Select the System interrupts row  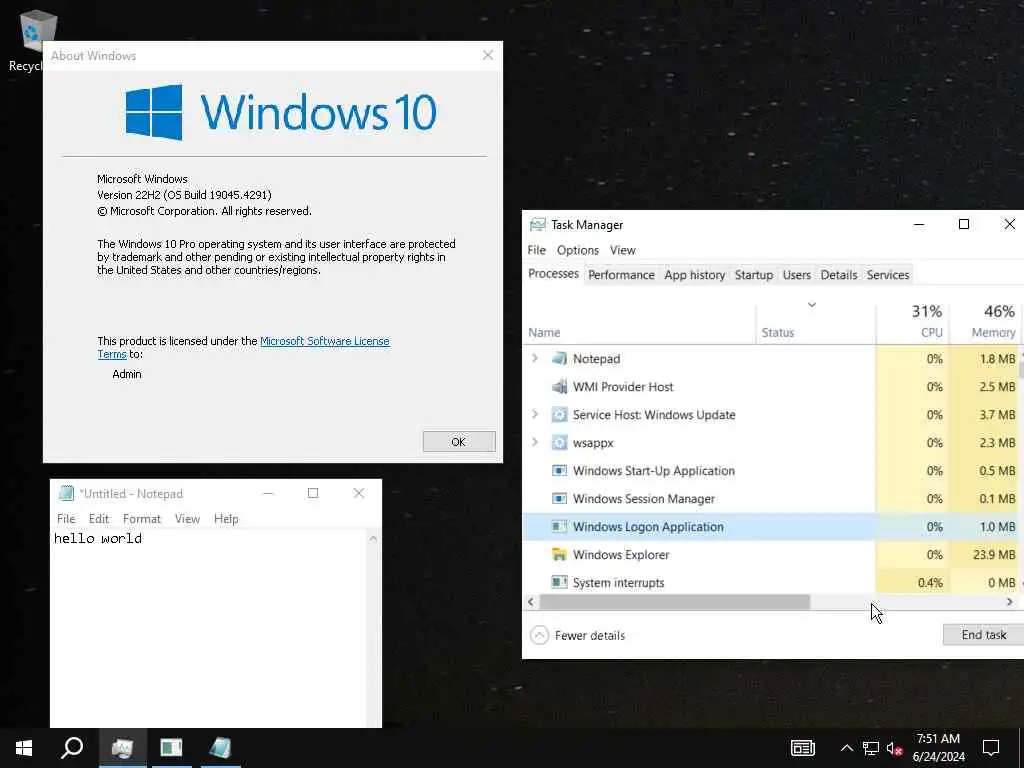click(773, 582)
